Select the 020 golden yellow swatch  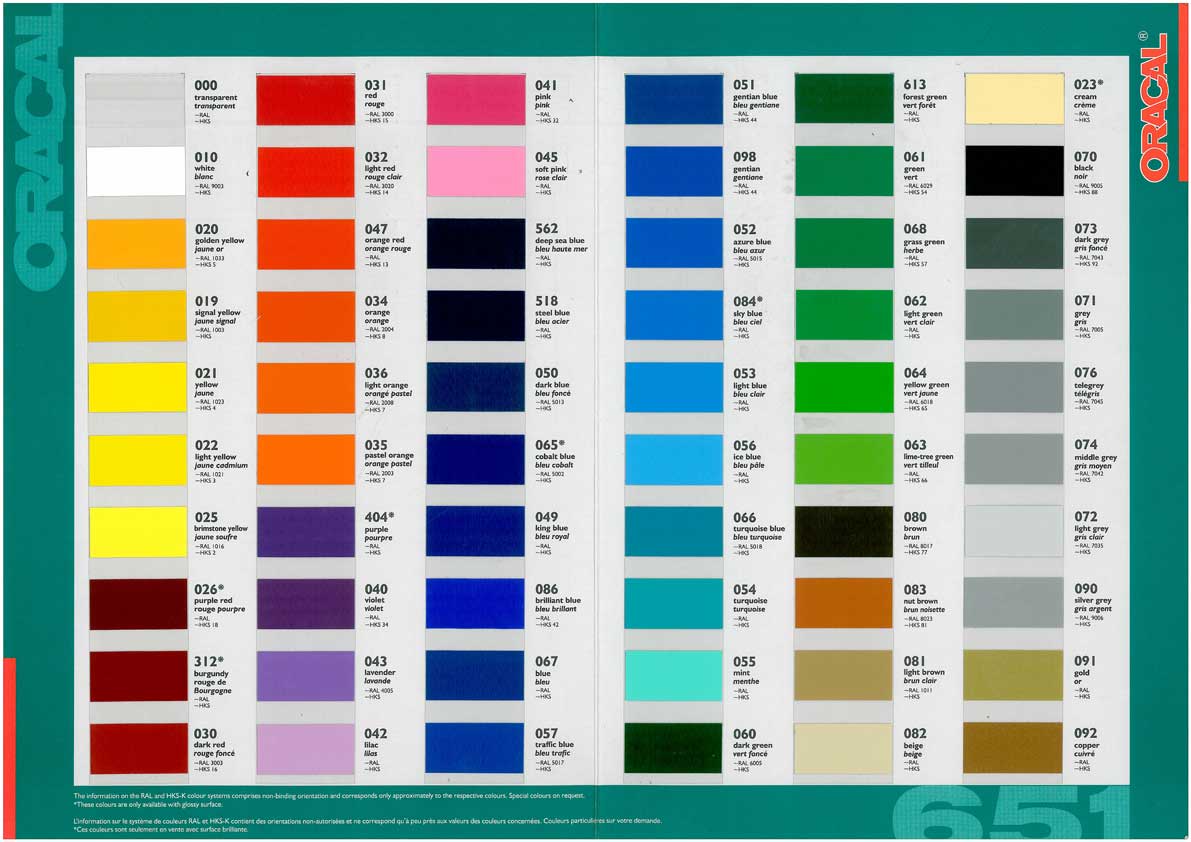tap(137, 244)
